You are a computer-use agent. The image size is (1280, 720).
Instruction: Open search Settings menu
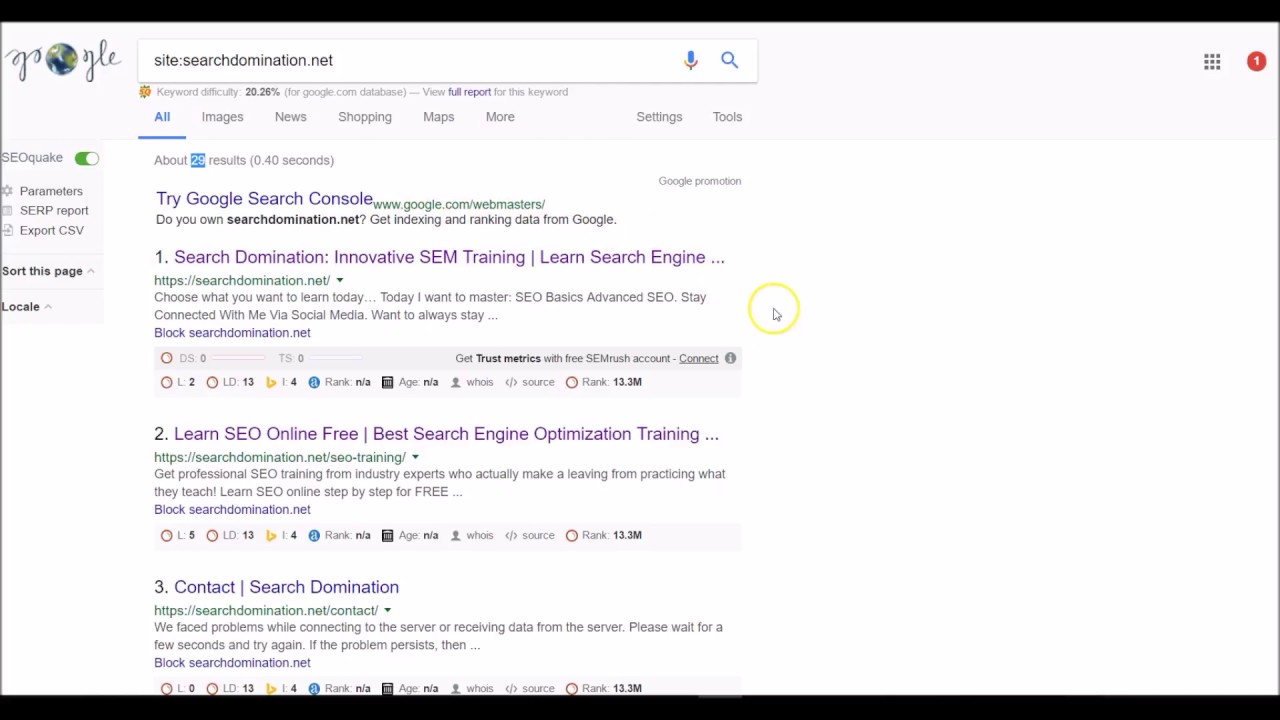coord(659,117)
